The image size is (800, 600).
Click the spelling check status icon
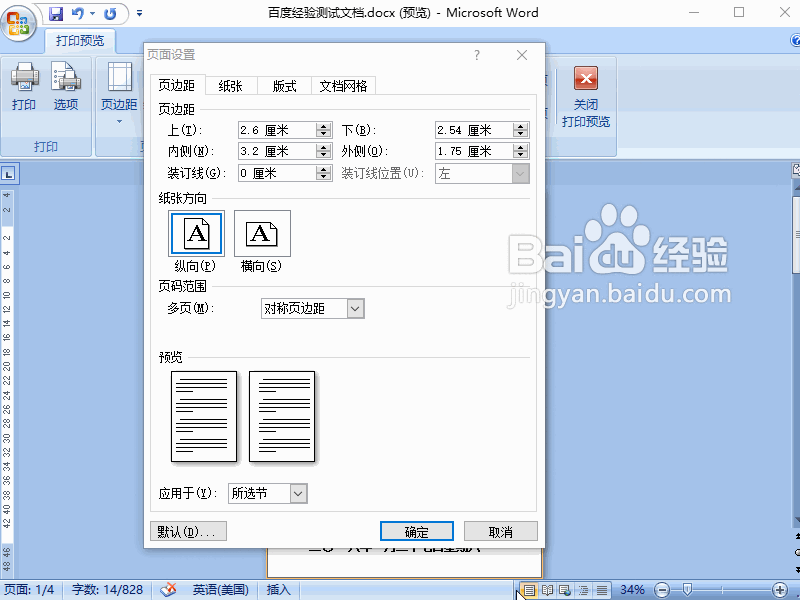coord(168,590)
